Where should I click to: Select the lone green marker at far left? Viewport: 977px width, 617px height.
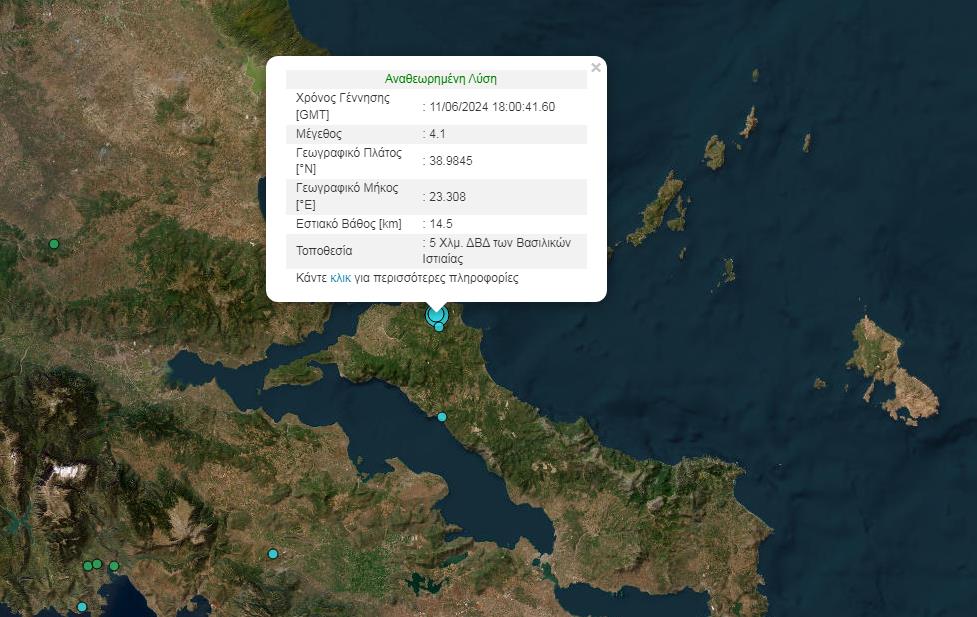54,244
